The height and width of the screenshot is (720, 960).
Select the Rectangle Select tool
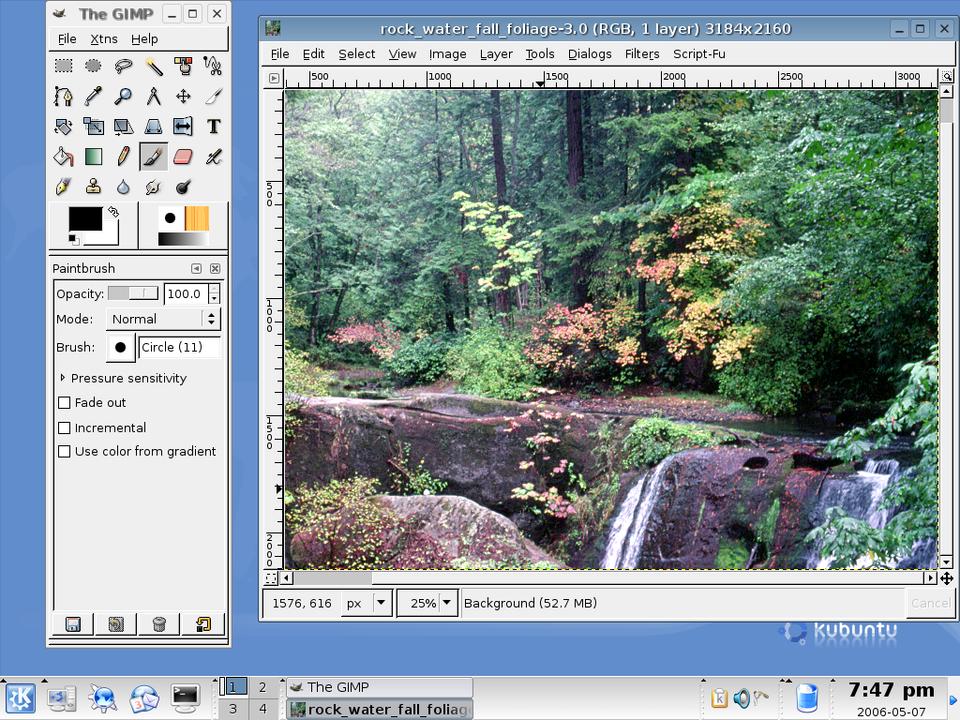[63, 66]
